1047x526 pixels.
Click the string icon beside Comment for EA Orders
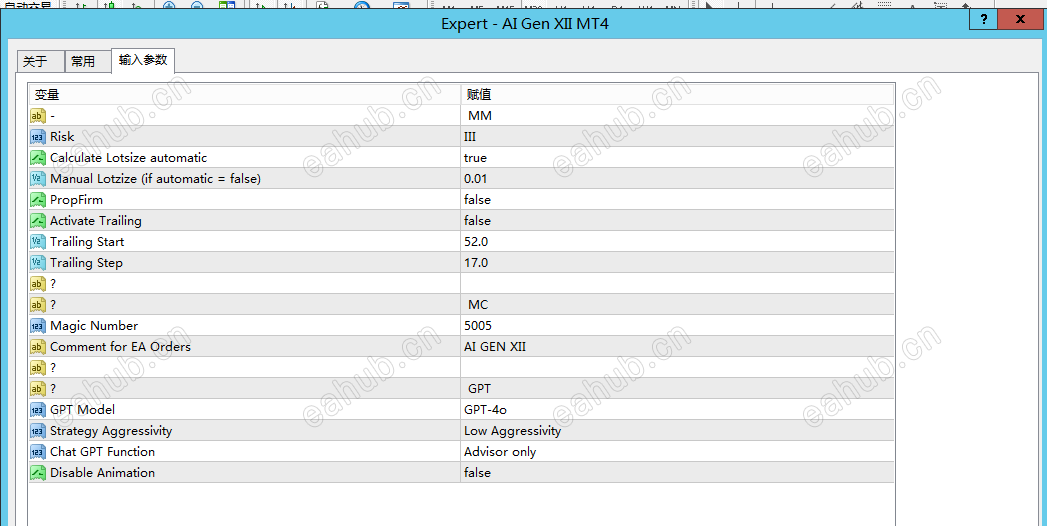click(x=37, y=347)
